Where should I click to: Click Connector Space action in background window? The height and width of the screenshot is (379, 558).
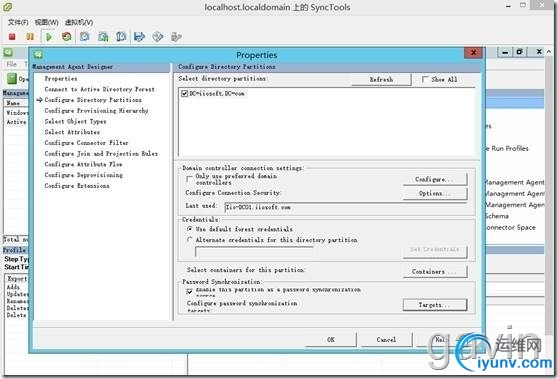point(510,227)
